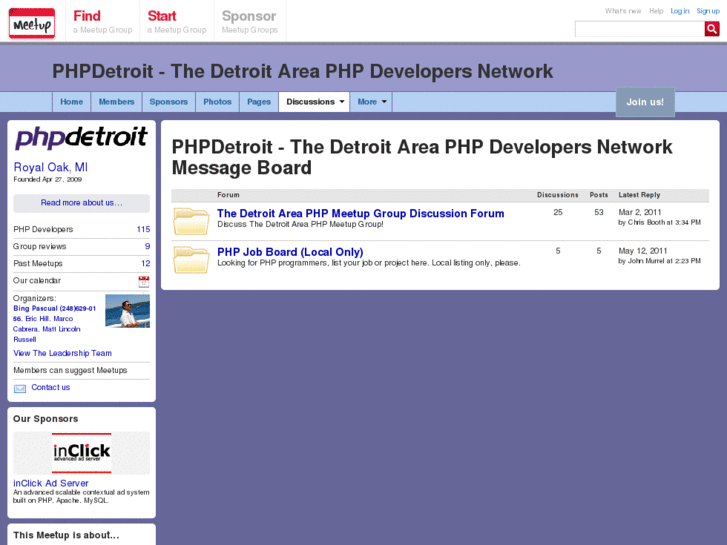
Task: Click the Contact us link
Action: 51,387
